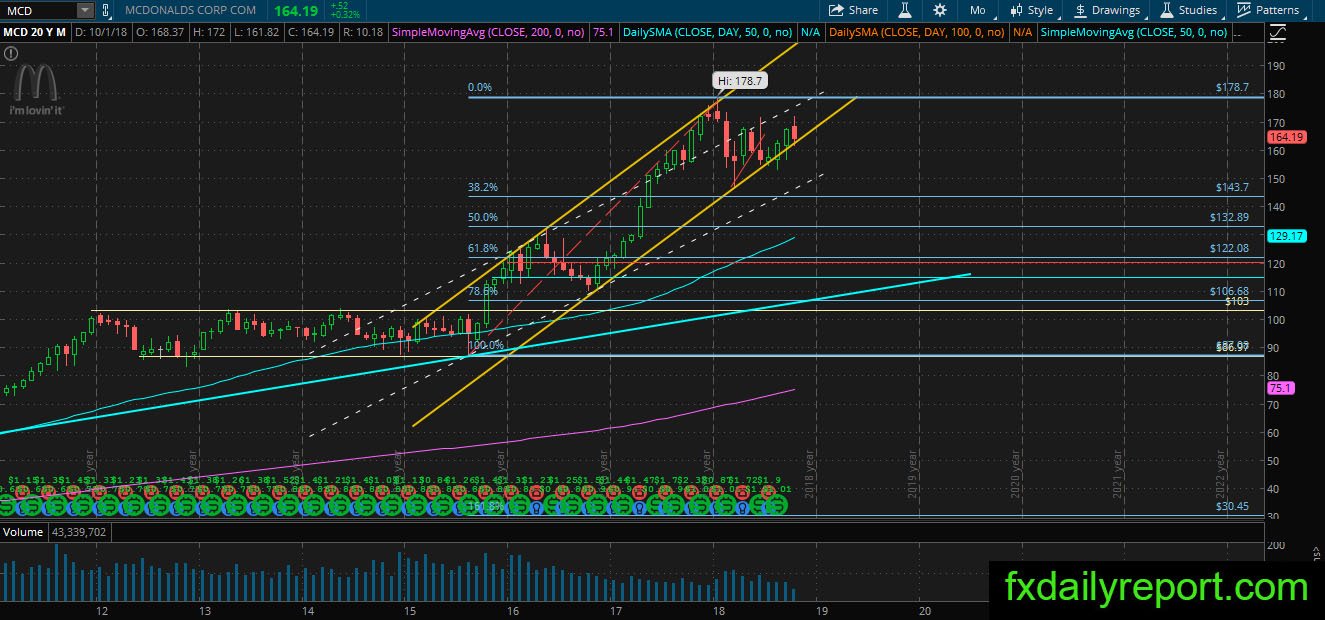The width and height of the screenshot is (1325, 620).
Task: Click the Hi: 178.7 price bubble
Action: tap(739, 79)
